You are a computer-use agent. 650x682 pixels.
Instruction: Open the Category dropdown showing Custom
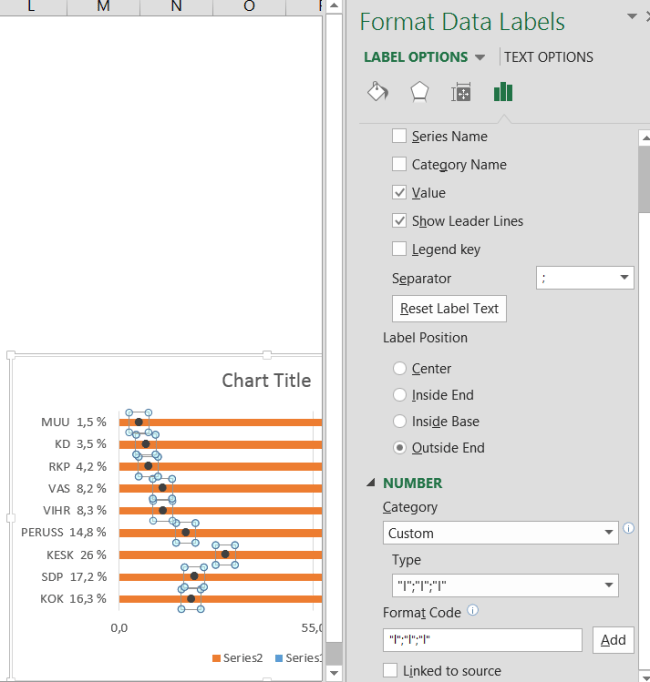click(x=500, y=533)
